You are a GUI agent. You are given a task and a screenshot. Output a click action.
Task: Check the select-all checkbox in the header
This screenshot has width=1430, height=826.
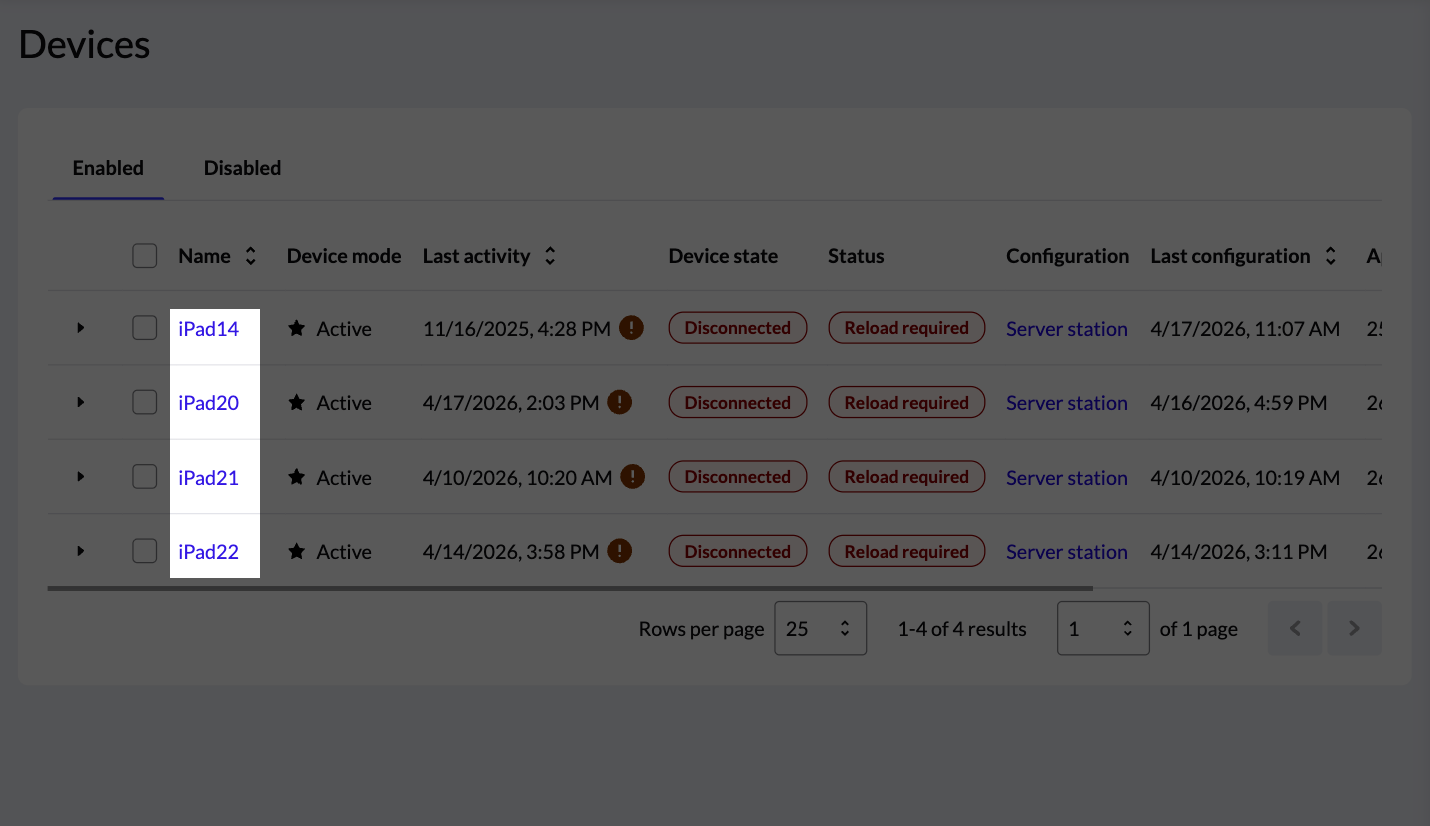click(x=144, y=256)
